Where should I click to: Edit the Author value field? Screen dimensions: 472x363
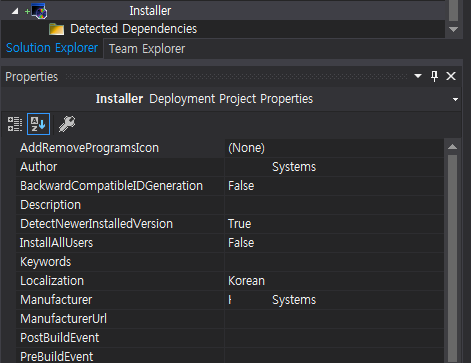[x=334, y=167]
